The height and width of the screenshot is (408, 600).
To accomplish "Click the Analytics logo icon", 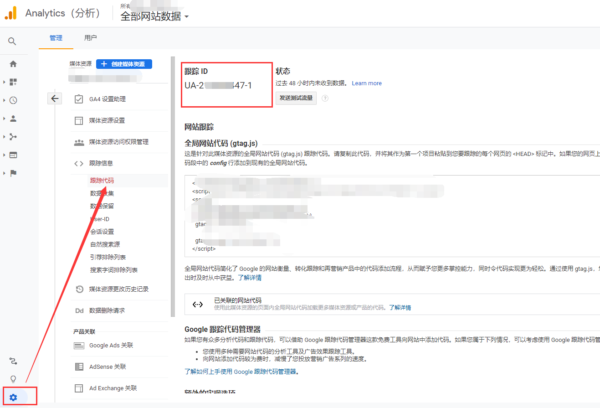I will point(11,13).
